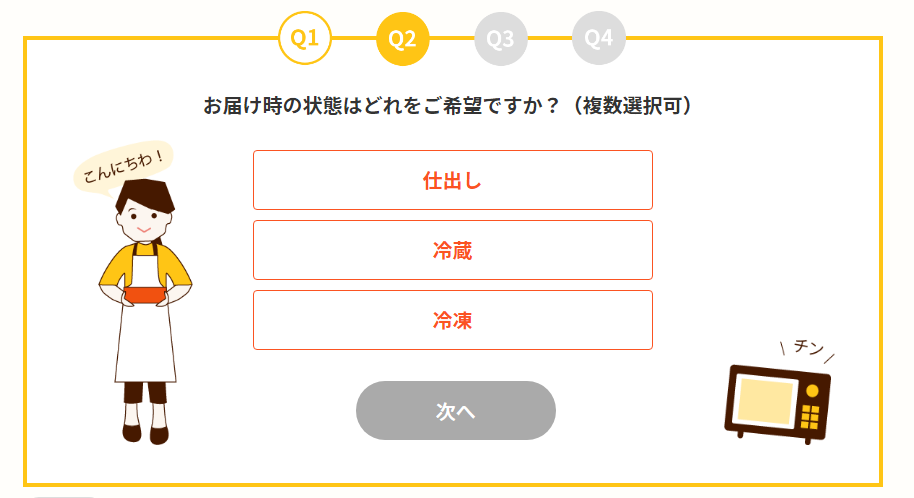Click the チン sound text above the microwave
This screenshot has height=498, width=914.
point(808,348)
